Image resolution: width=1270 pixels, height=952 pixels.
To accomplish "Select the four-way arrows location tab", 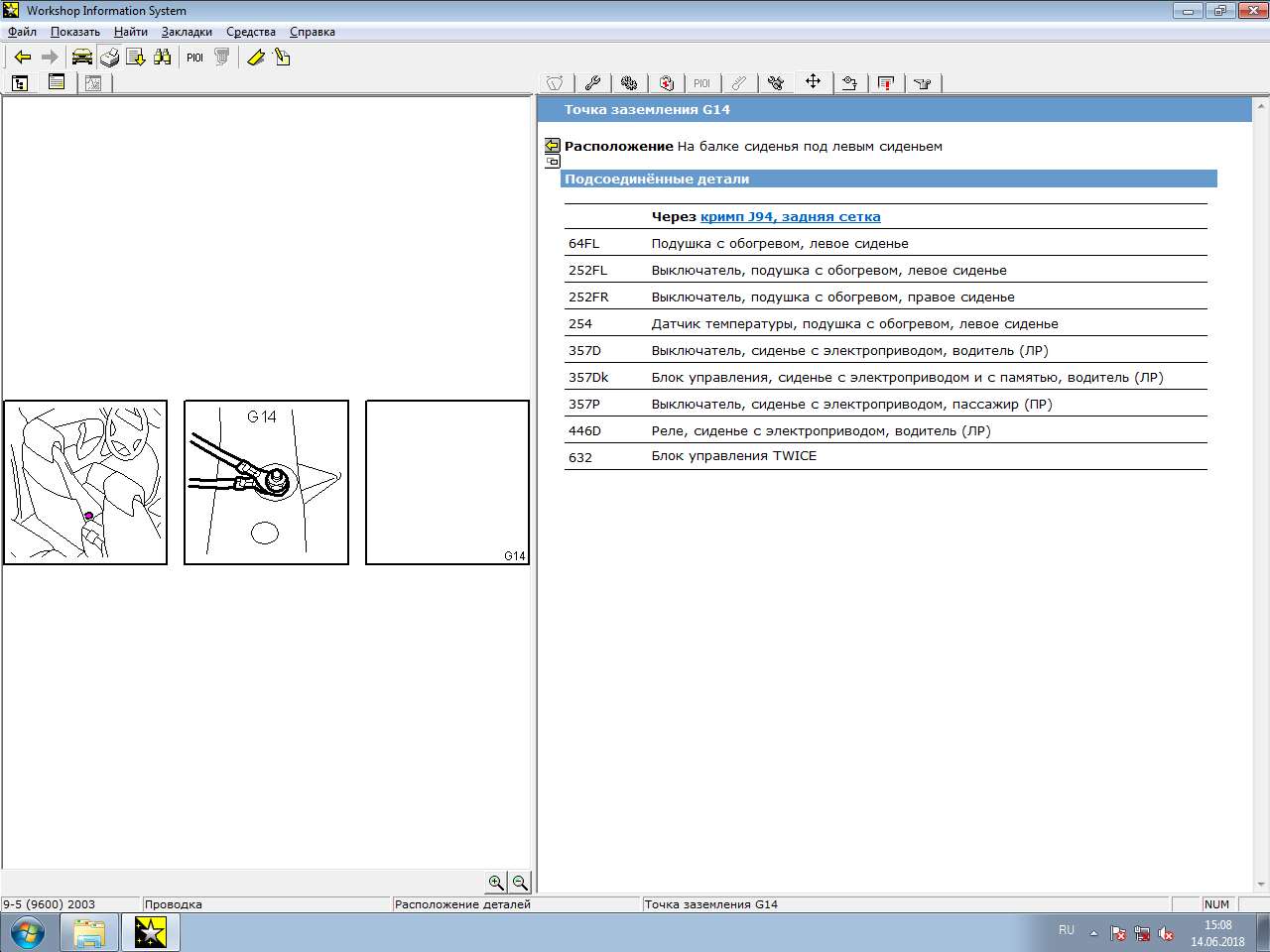I will (813, 82).
